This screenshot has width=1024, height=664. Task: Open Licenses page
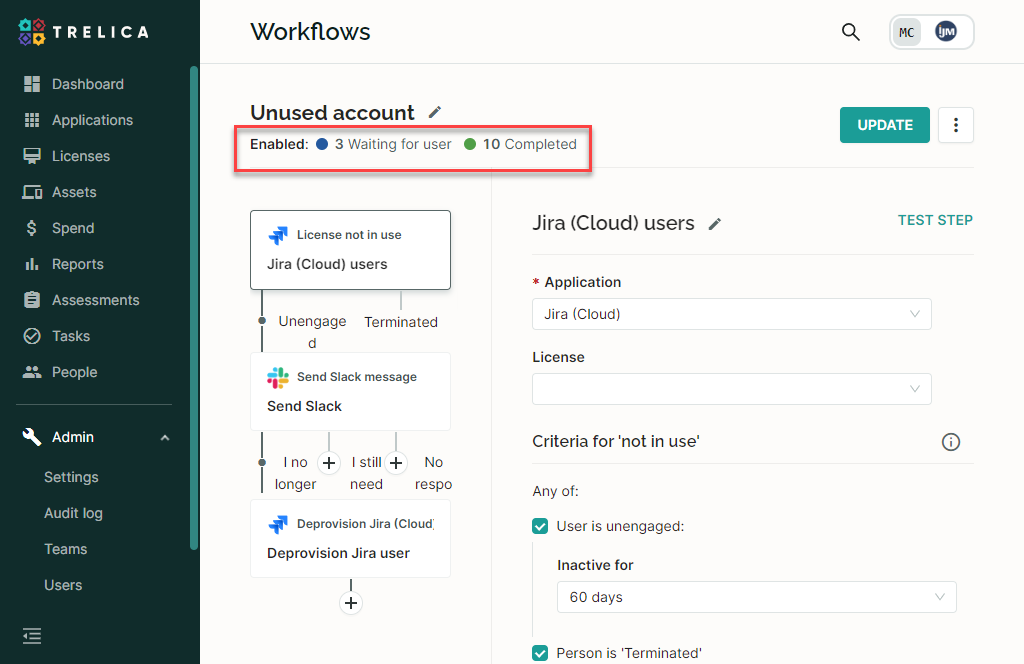[x=81, y=156]
